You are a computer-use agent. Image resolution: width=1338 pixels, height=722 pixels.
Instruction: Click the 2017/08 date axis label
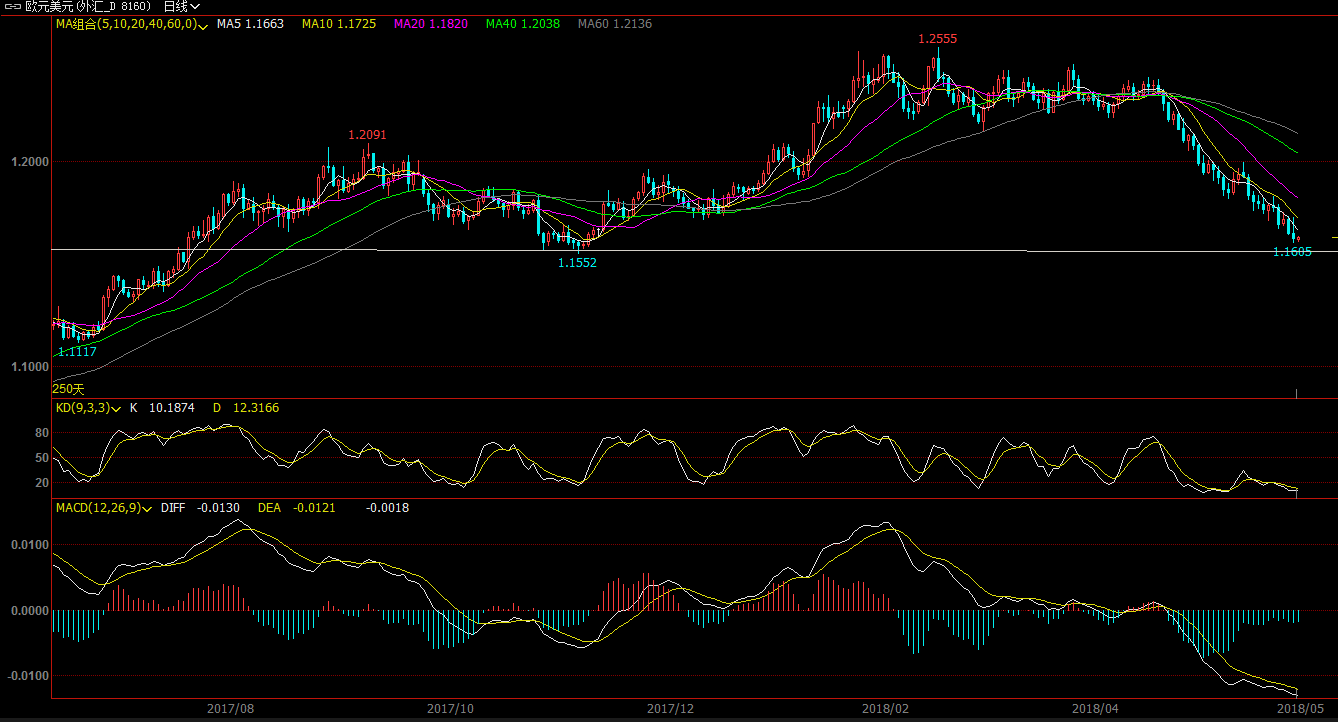[231, 709]
